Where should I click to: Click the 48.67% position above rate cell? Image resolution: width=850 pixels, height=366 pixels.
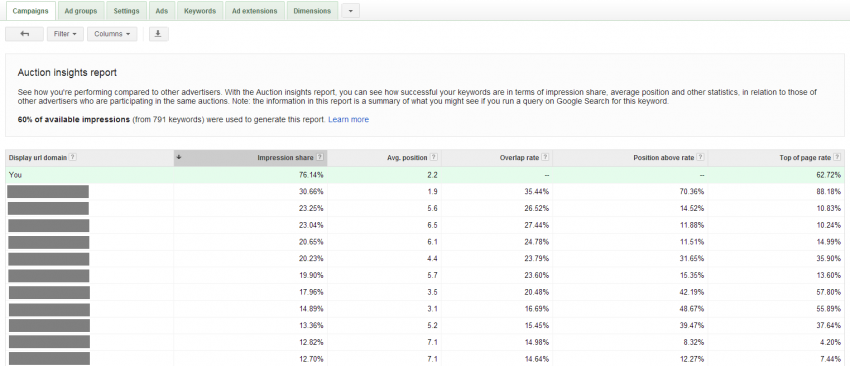pos(693,309)
